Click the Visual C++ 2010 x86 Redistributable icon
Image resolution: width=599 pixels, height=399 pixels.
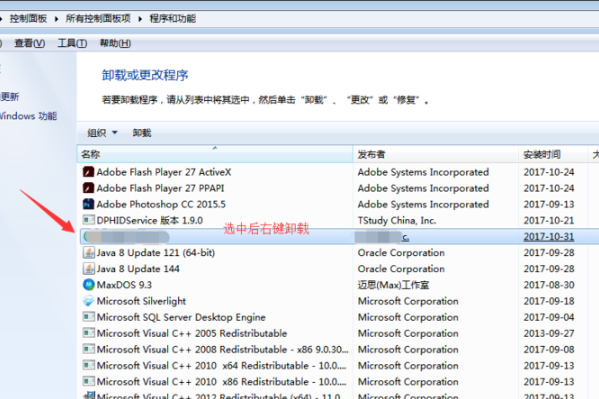(x=89, y=381)
